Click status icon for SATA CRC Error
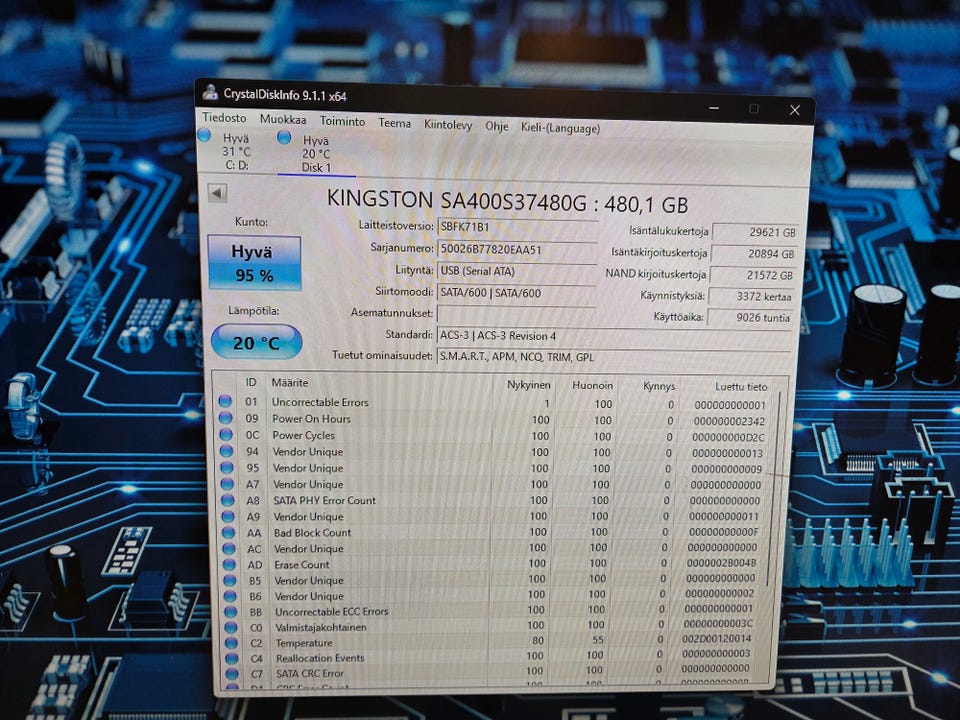960x720 pixels. pyautogui.click(x=232, y=673)
